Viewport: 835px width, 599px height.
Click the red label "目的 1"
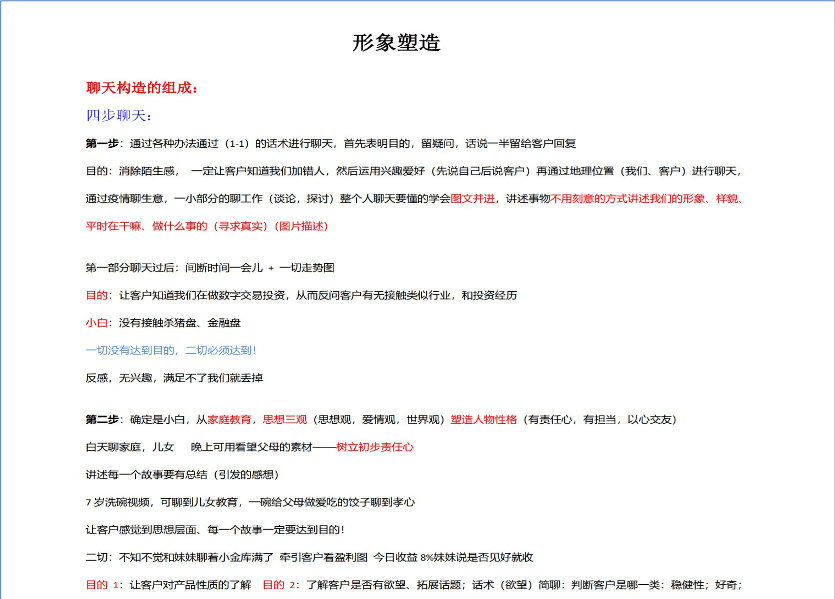(x=104, y=585)
